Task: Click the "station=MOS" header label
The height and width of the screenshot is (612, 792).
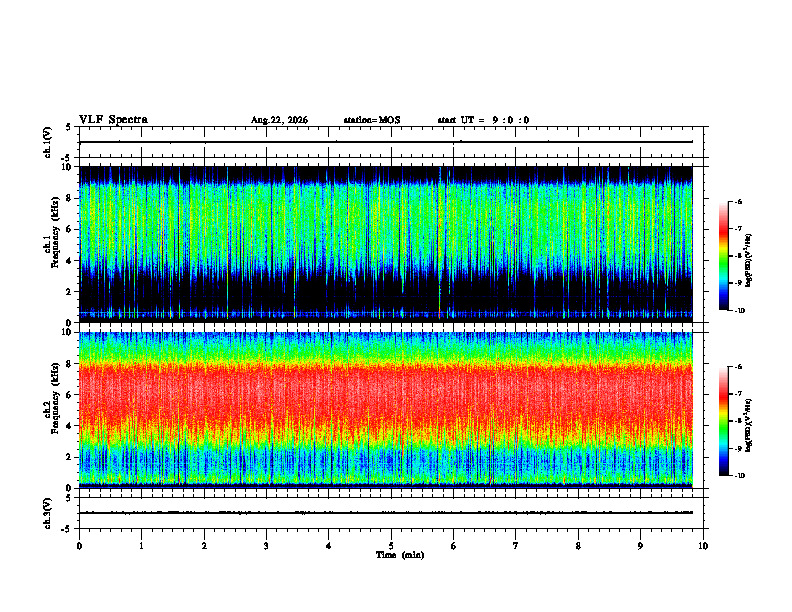Action: coord(372,120)
